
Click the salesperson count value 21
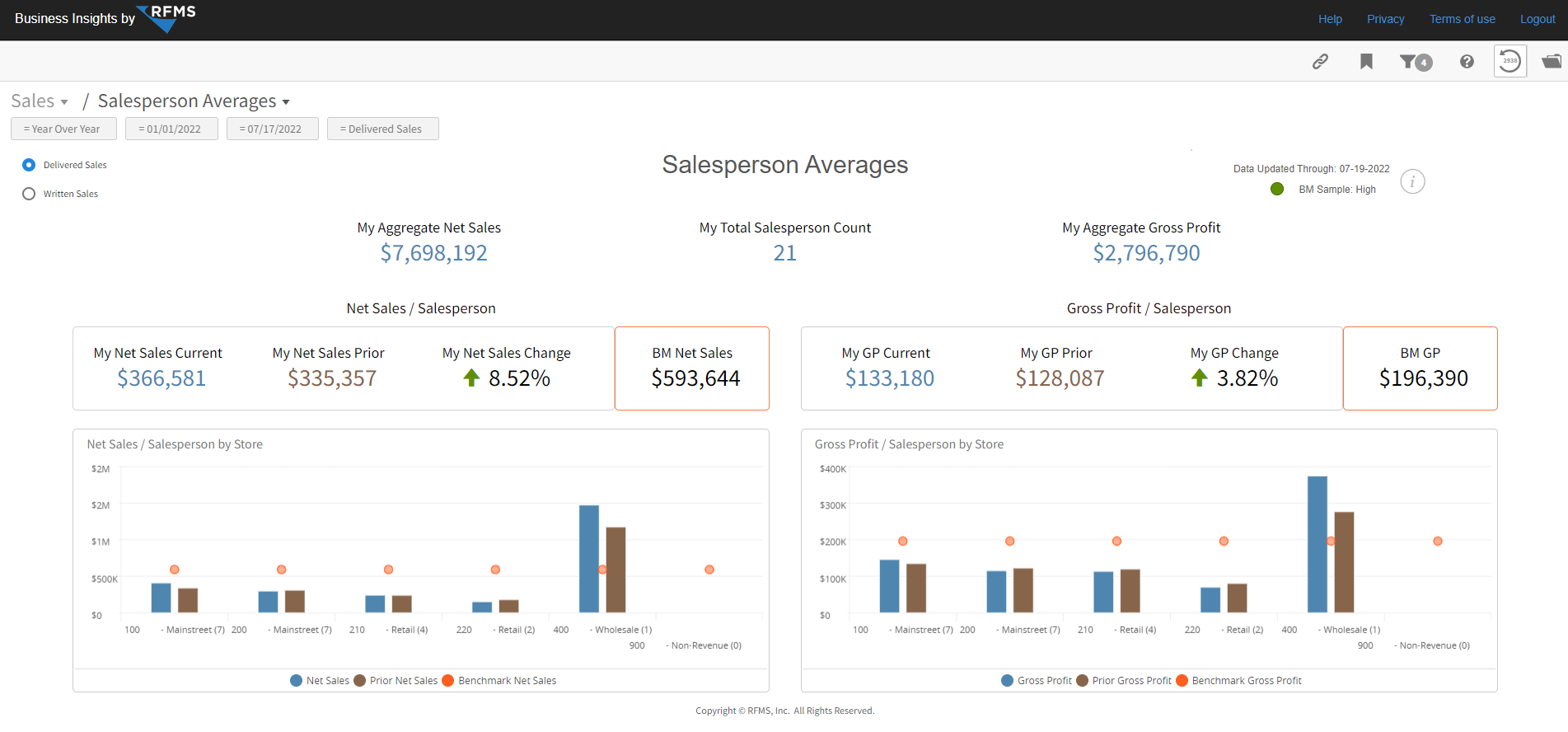click(785, 253)
